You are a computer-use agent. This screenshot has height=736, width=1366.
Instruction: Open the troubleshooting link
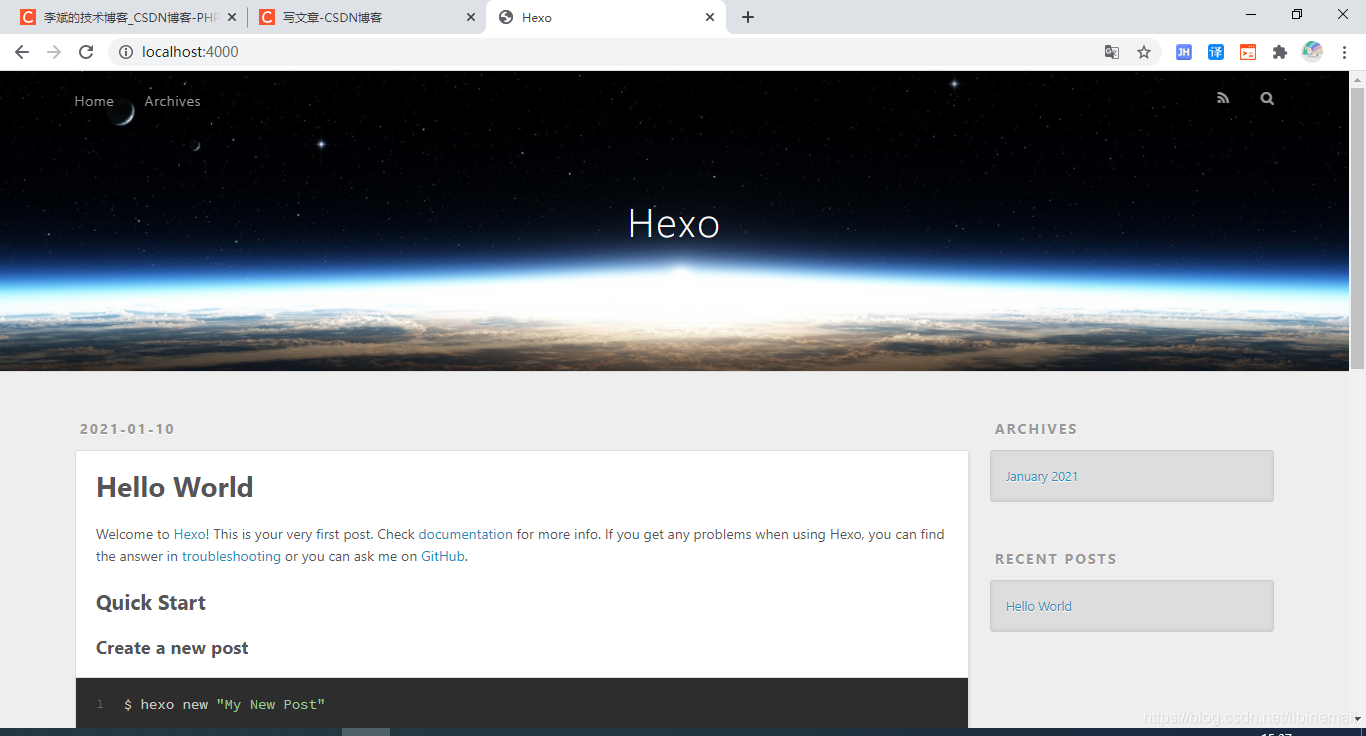231,556
